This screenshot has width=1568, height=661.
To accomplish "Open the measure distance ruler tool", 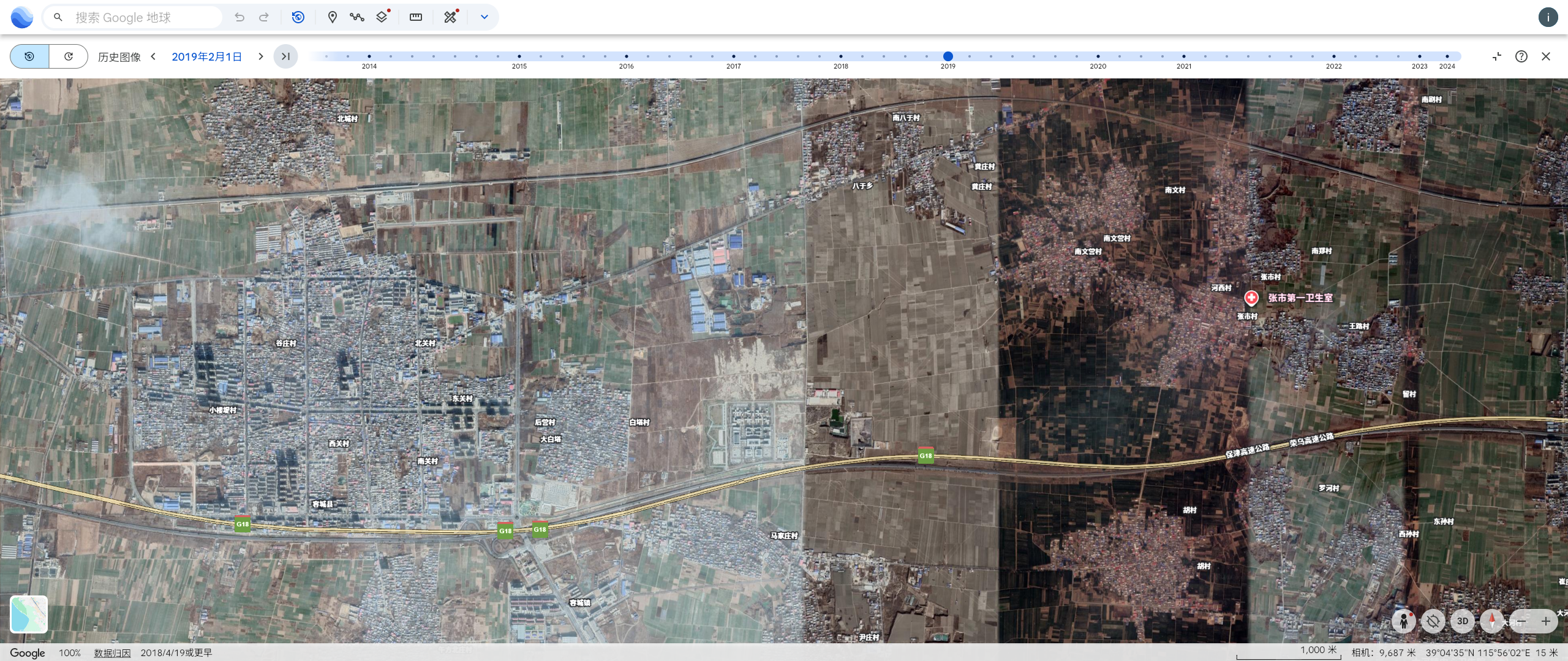I will point(416,17).
